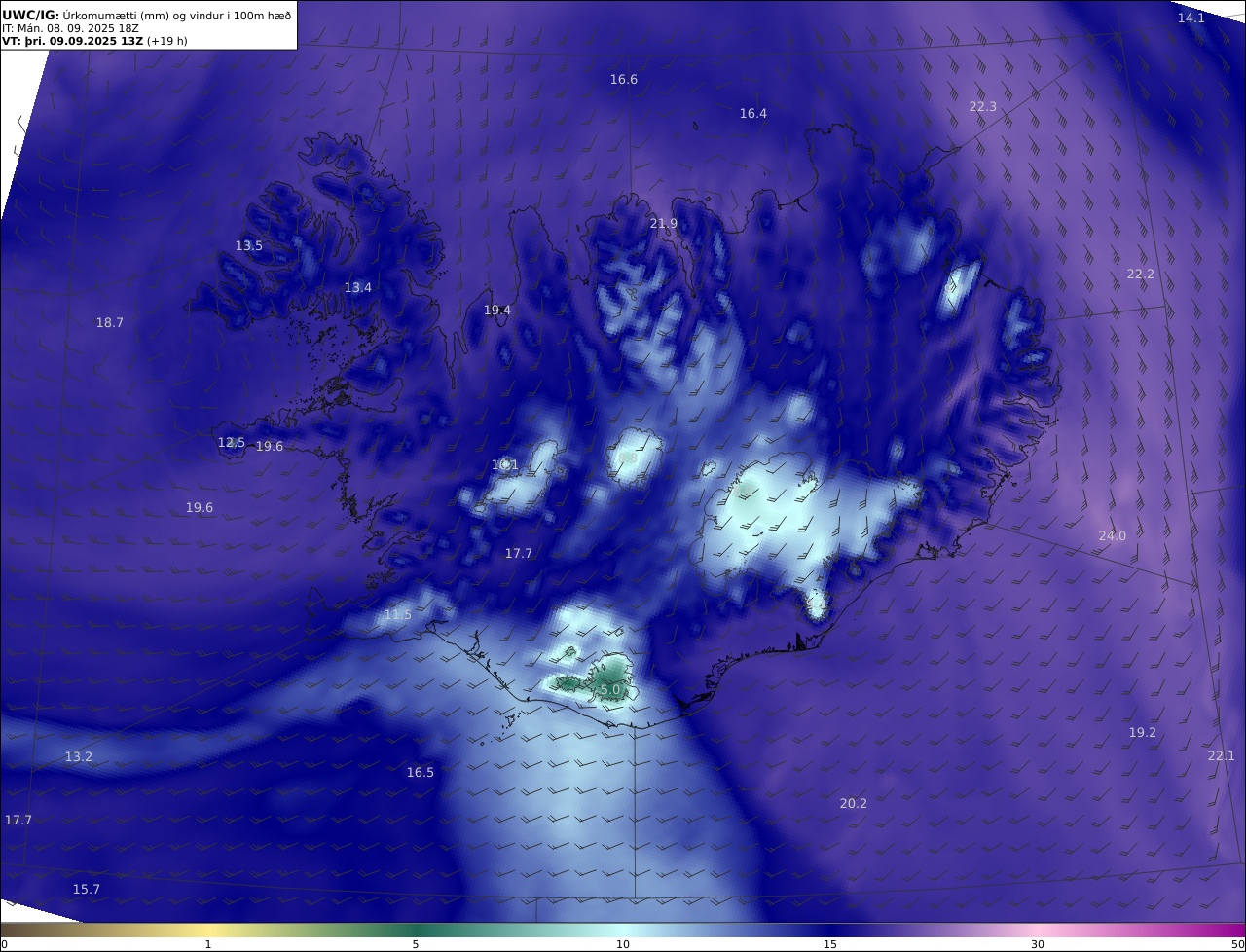Select the initial time line 'IT: Mán. 08. 09. 2025 18Z'

(71, 29)
